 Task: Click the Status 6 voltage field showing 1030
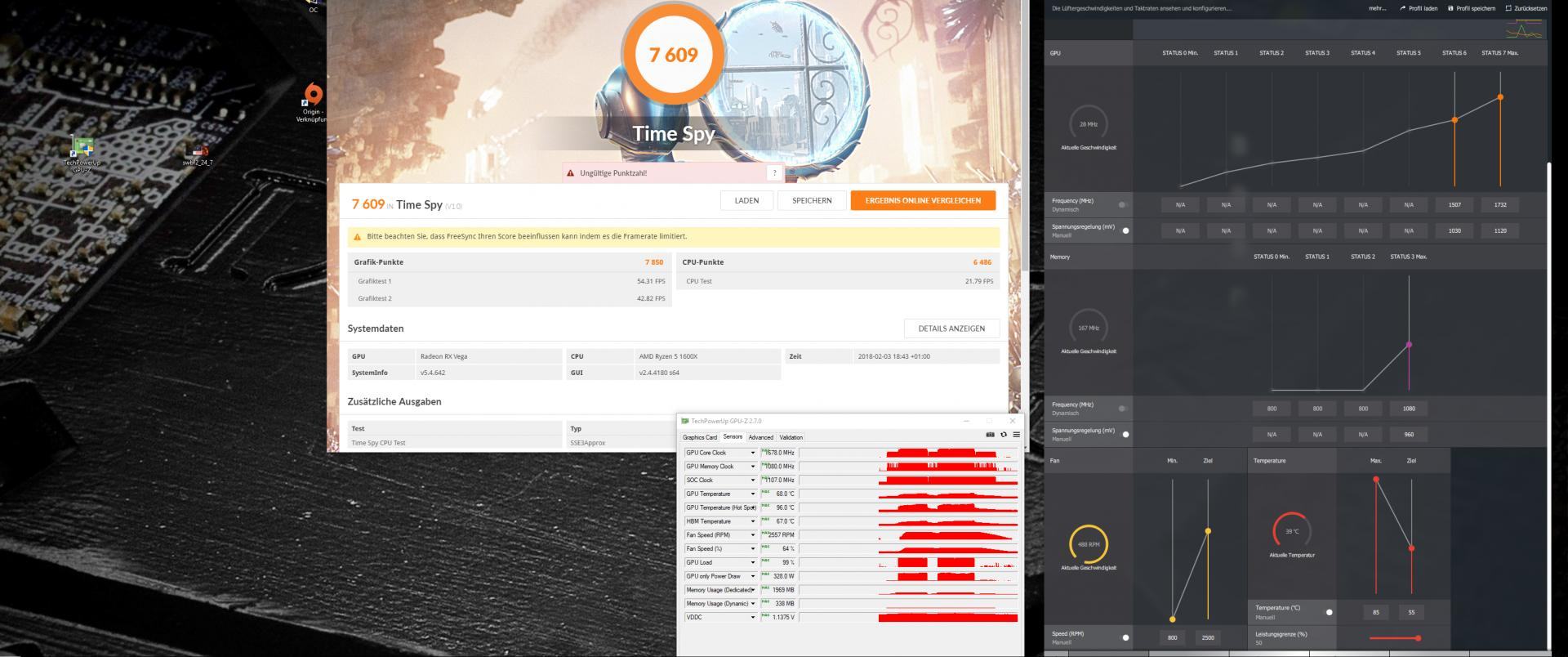tap(1454, 231)
